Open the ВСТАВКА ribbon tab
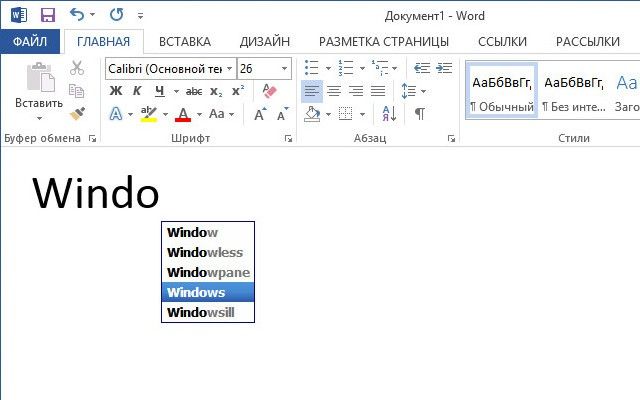 tap(184, 41)
